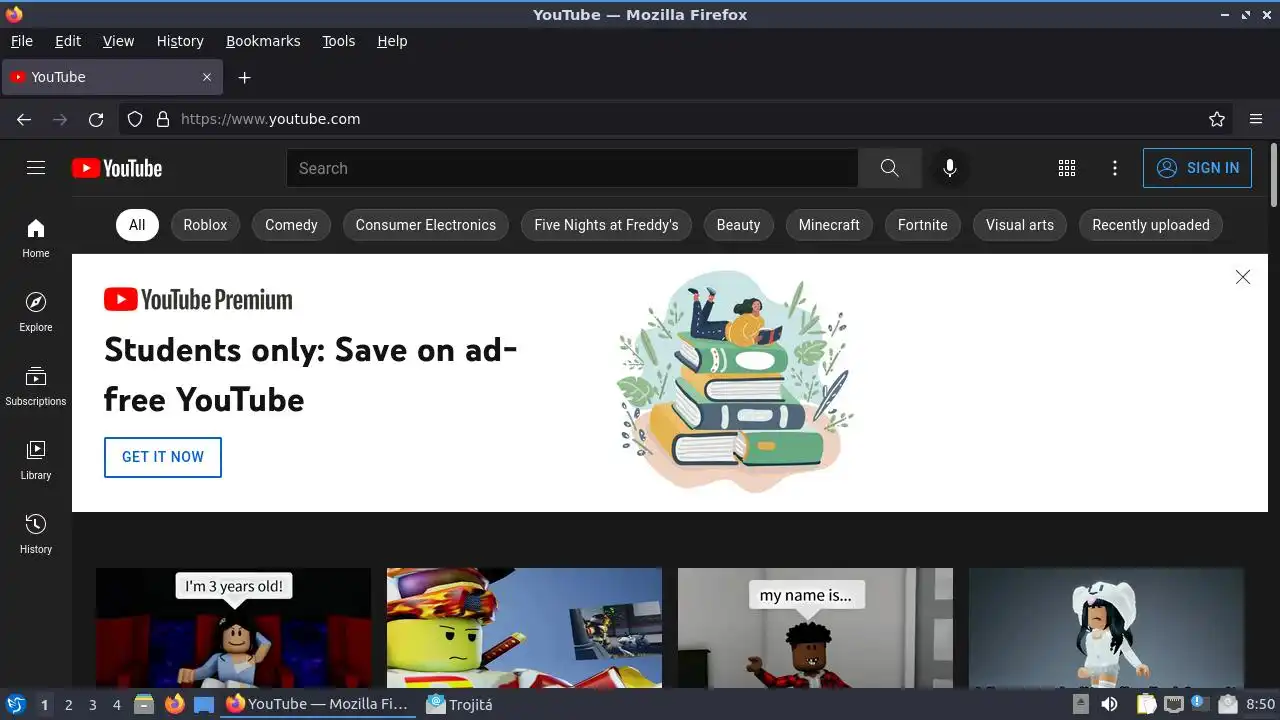Launch Firefox from taskbar quick launcher
The width and height of the screenshot is (1280, 720).
(174, 704)
